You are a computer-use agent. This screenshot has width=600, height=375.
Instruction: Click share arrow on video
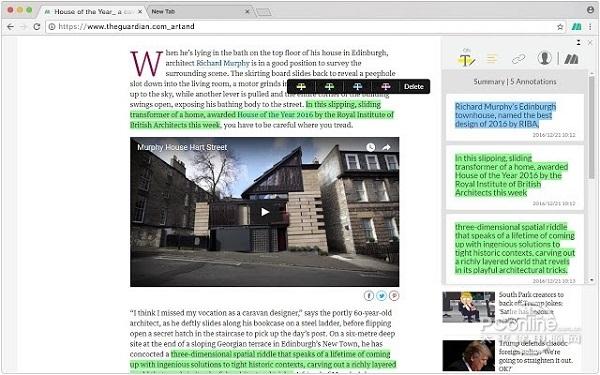(386, 147)
